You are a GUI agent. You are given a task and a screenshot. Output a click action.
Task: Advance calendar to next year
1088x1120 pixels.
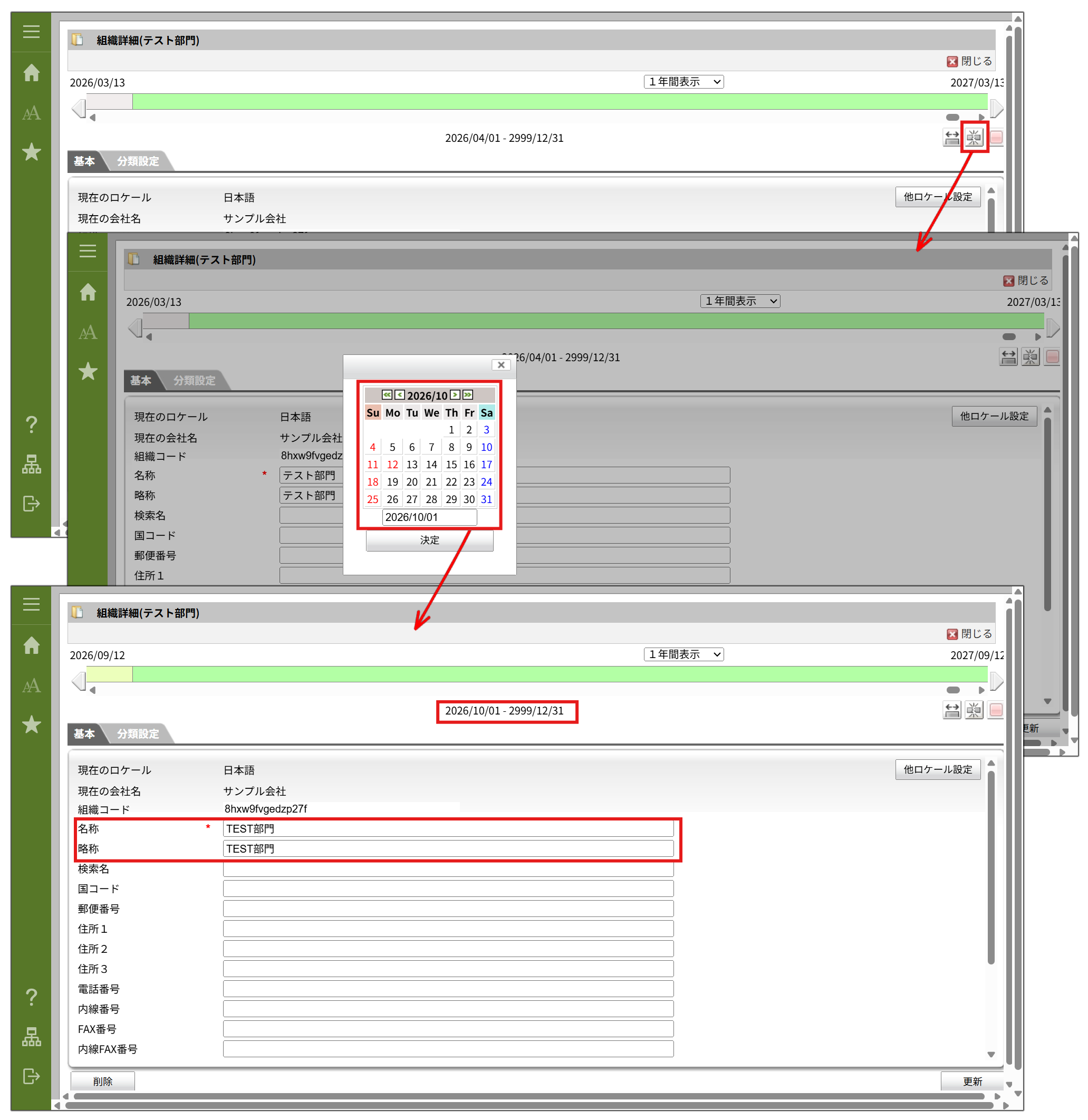pos(468,395)
